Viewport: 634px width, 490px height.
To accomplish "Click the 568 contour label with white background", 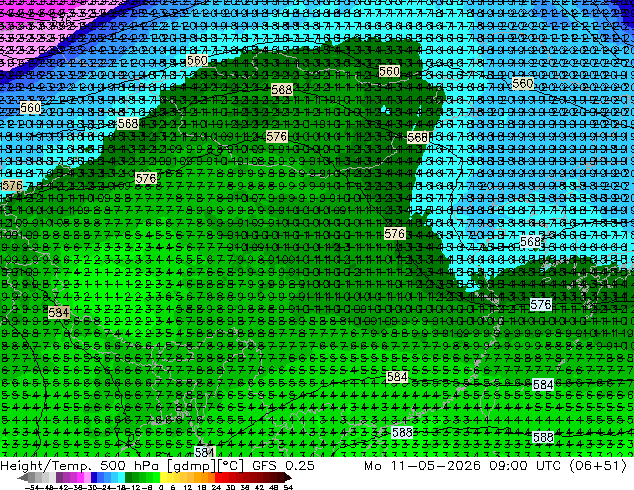I will coord(530,242).
